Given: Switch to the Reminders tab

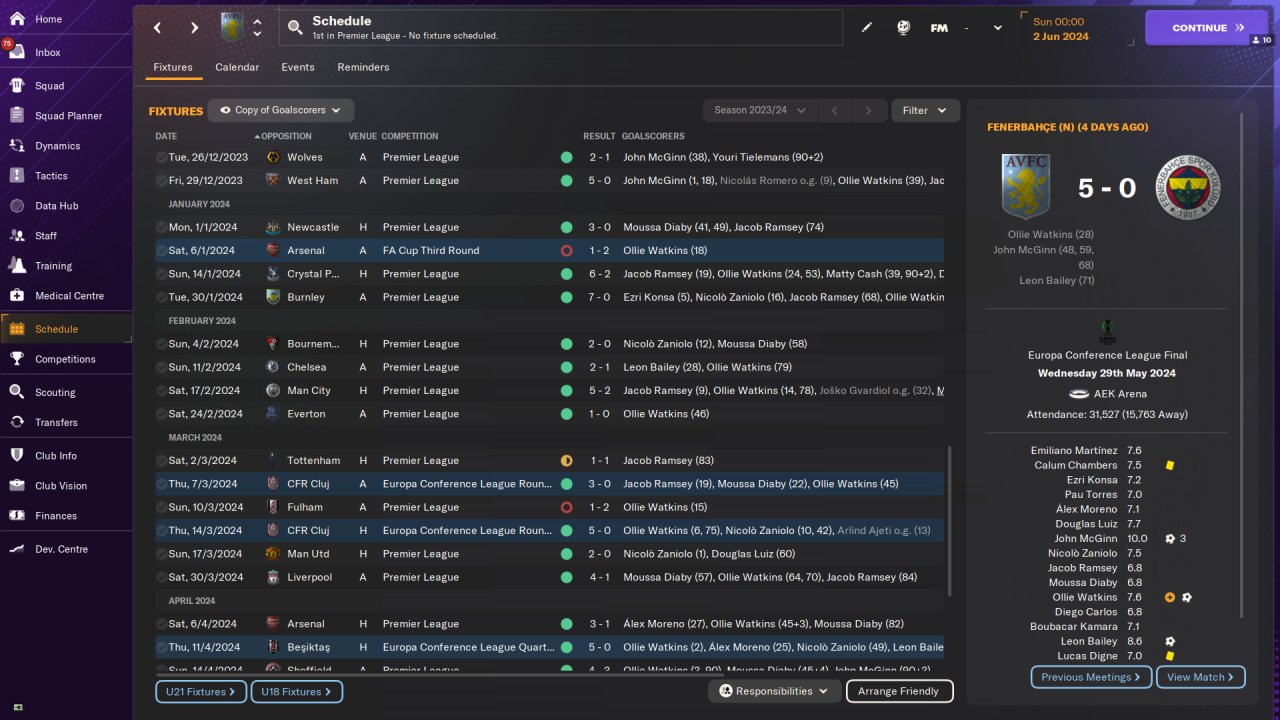Looking at the screenshot, I should (363, 67).
